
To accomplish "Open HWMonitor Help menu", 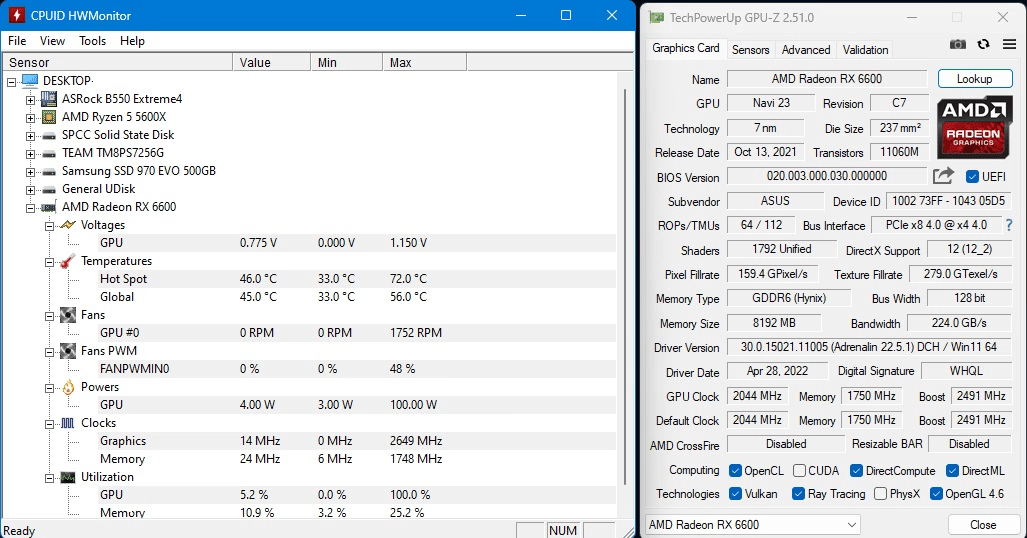I will (x=132, y=41).
